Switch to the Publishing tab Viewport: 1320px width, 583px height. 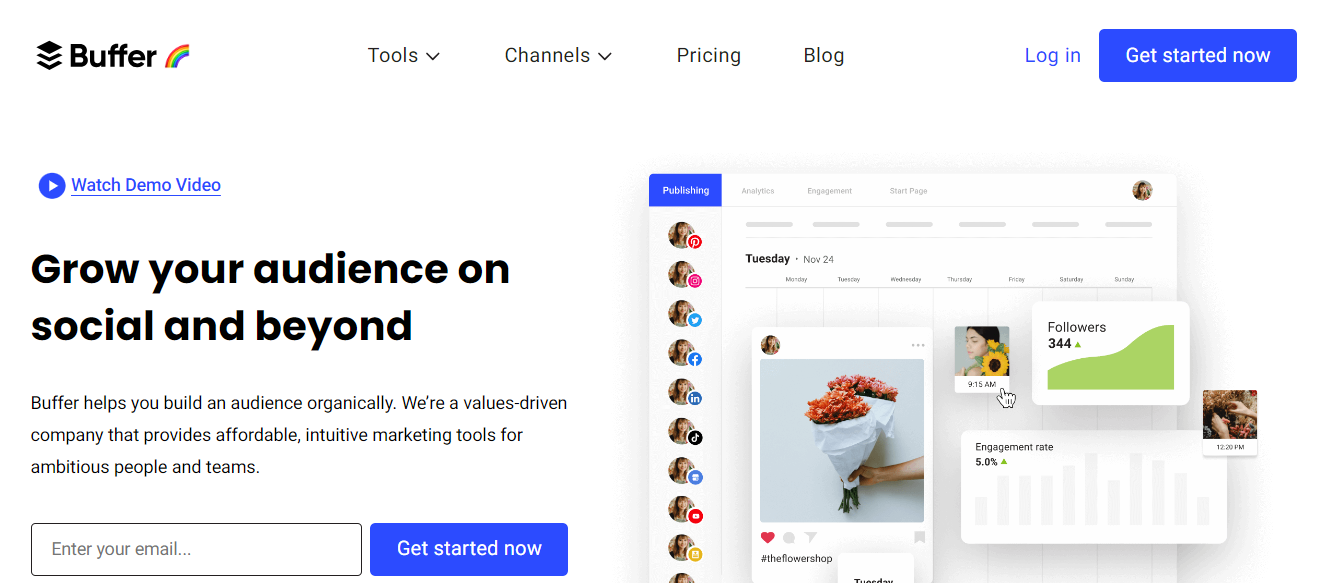click(x=685, y=191)
